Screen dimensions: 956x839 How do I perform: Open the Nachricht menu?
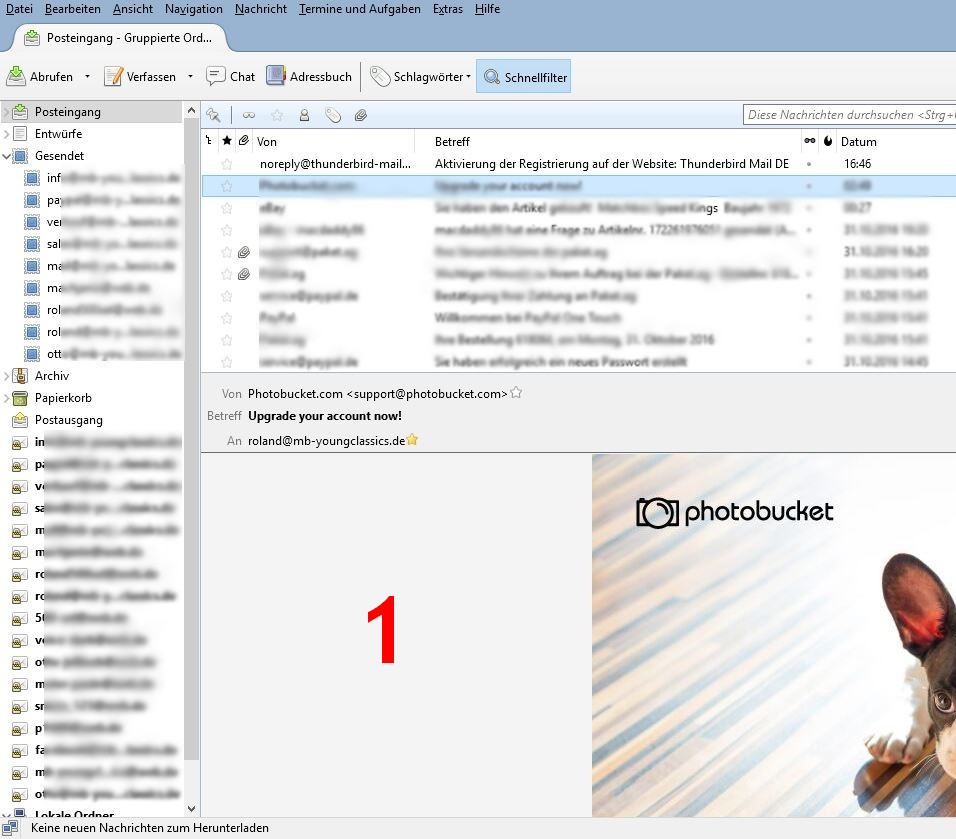coord(261,9)
